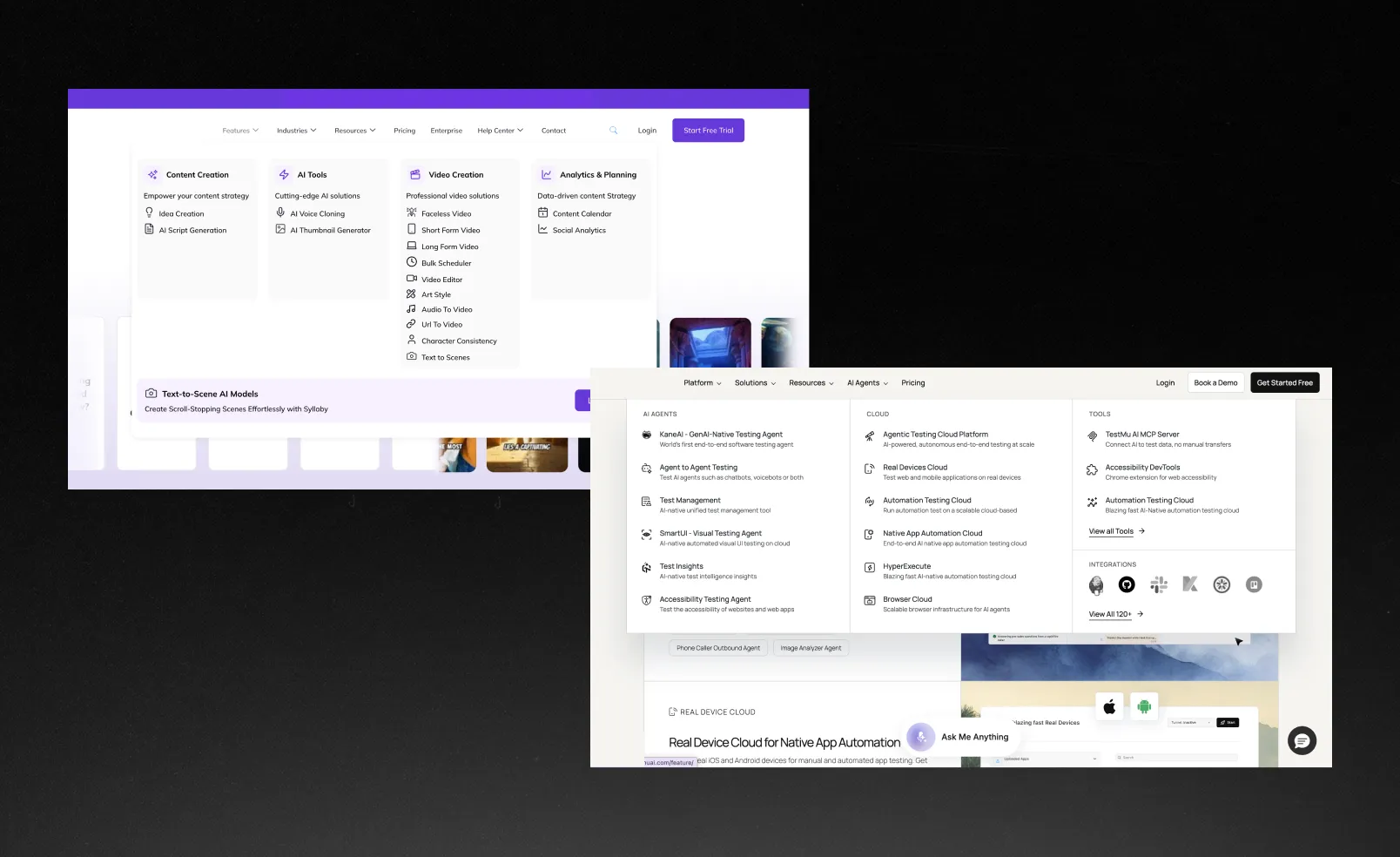Click the Katalon K integration icon
Image resolution: width=1400 pixels, height=857 pixels.
click(x=1190, y=584)
